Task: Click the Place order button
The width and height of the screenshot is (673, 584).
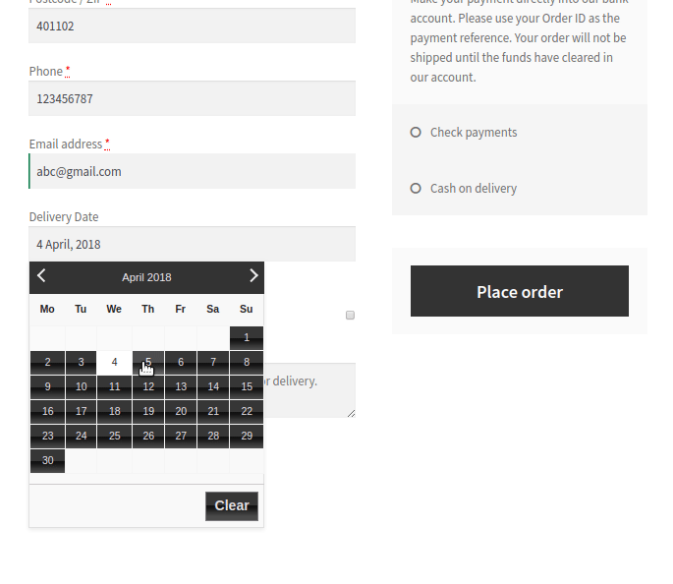Action: (519, 291)
